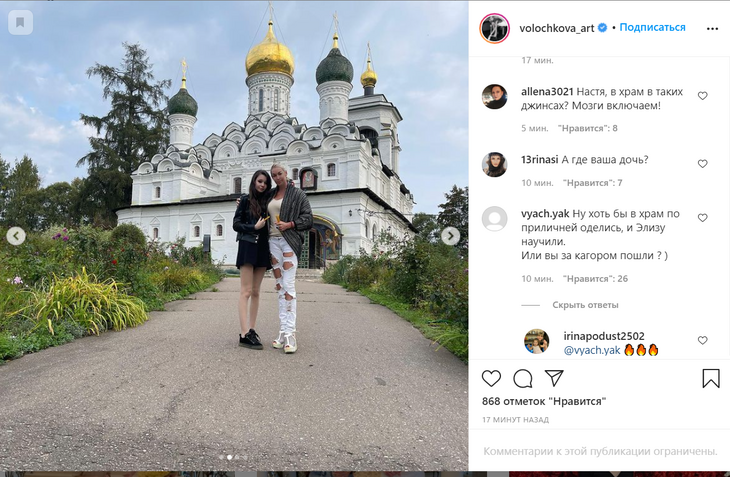
Task: Open the three-dots options menu
Action: coord(712,29)
